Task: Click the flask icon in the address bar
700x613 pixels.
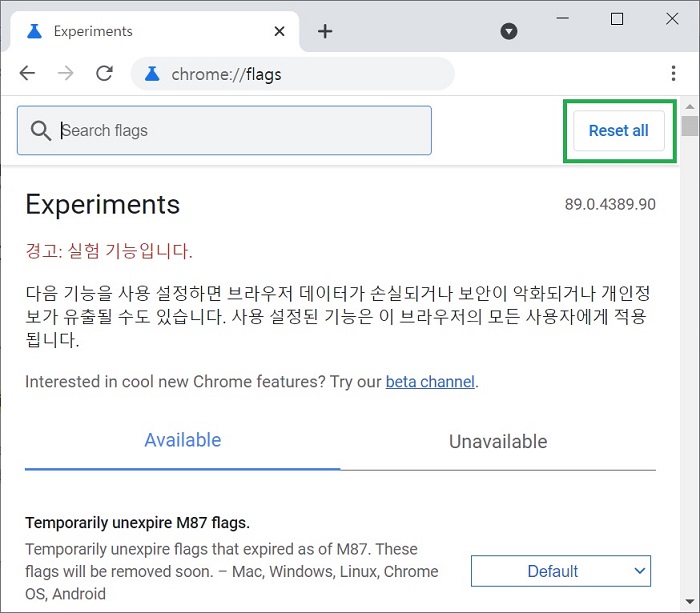Action: tap(152, 74)
